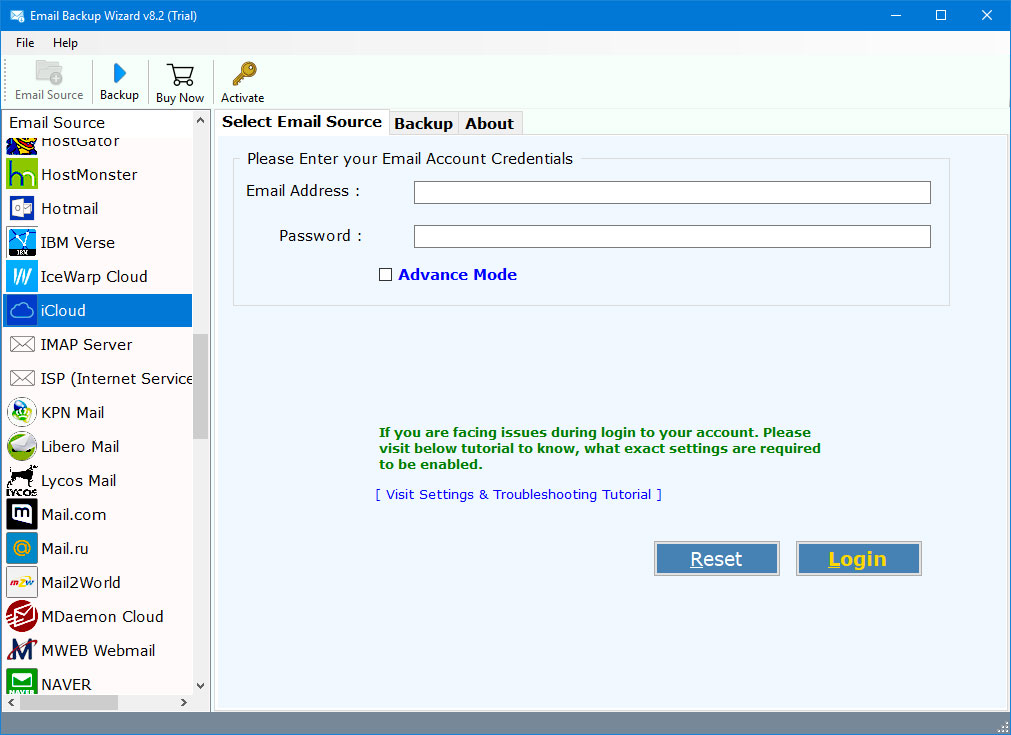Choose Lycos Mail text entry

point(79,481)
